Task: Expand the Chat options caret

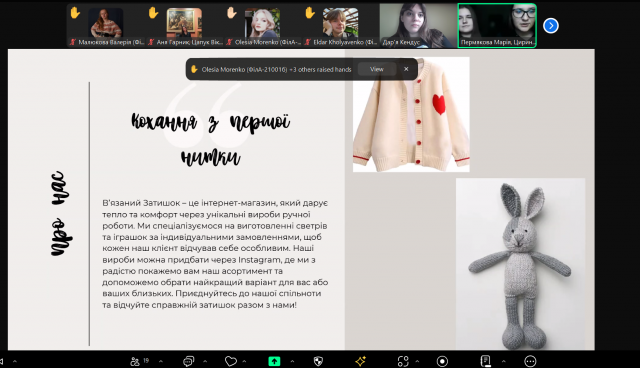Action: tap(205, 361)
